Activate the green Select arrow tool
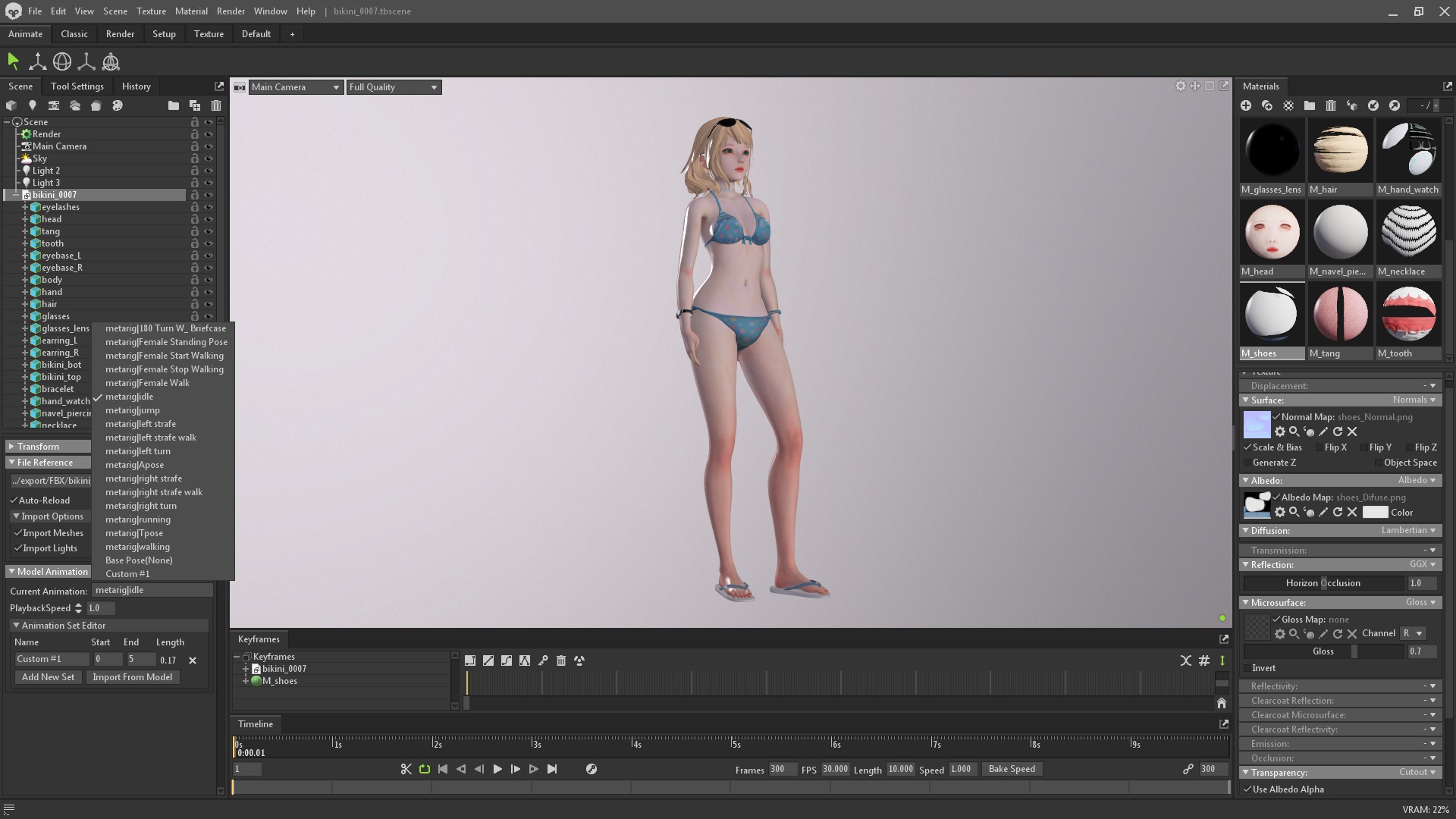Screen dimensions: 1456x819 [x=13, y=61]
